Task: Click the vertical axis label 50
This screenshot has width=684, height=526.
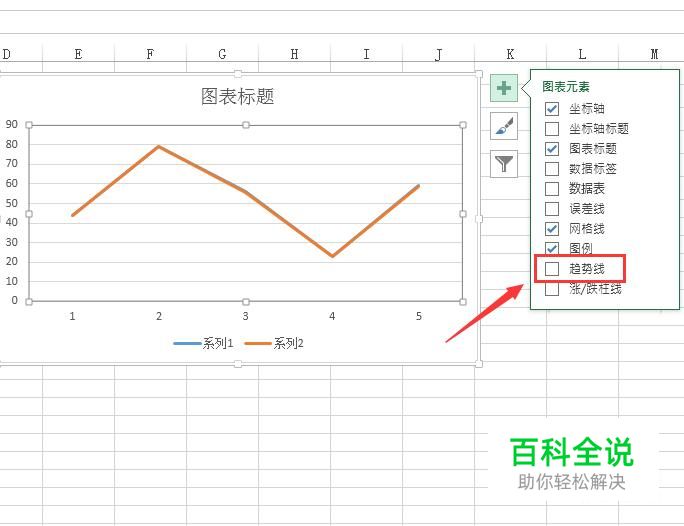Action: tap(12, 203)
